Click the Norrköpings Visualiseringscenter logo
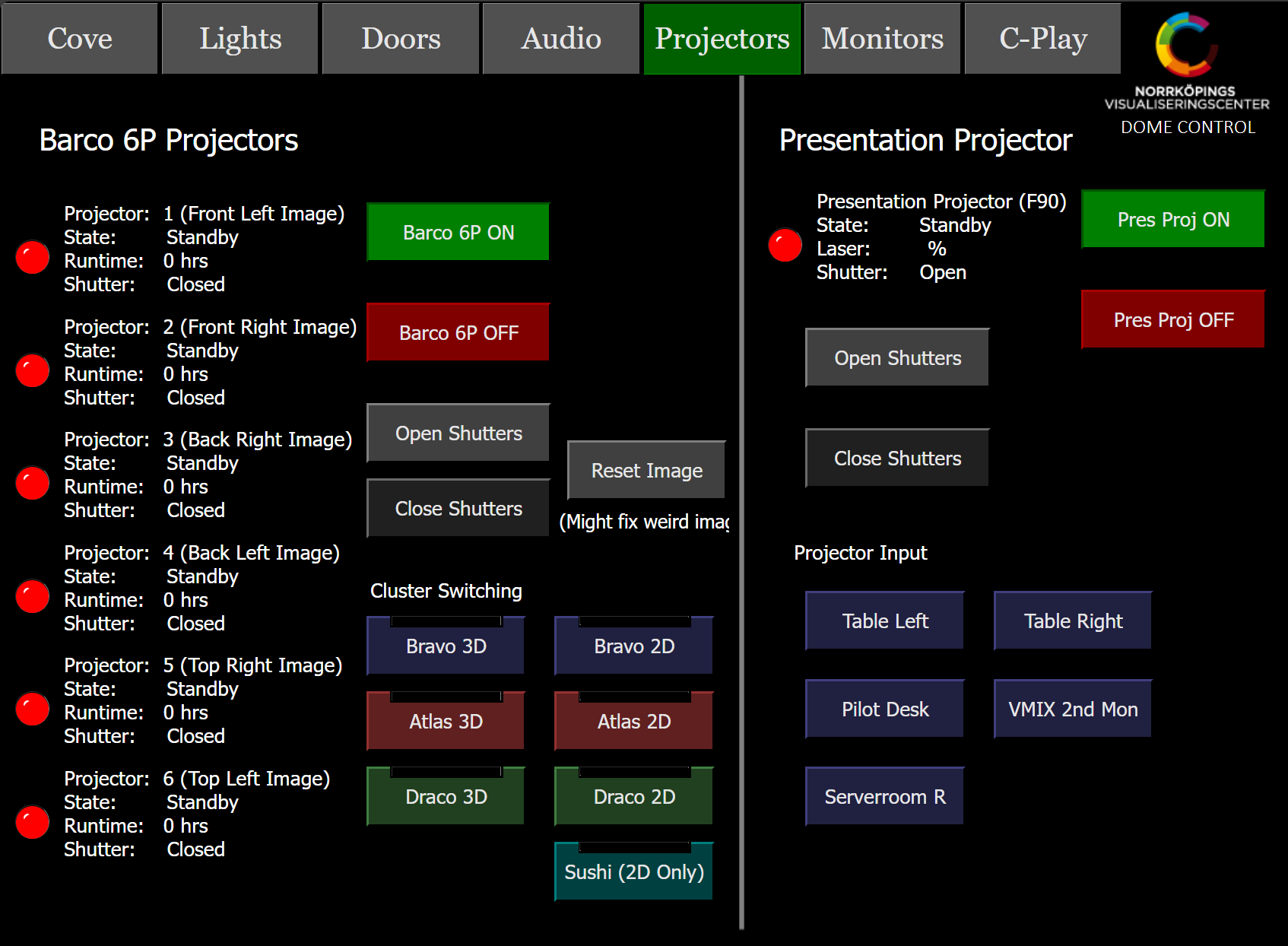The image size is (1288, 946). (x=1187, y=61)
